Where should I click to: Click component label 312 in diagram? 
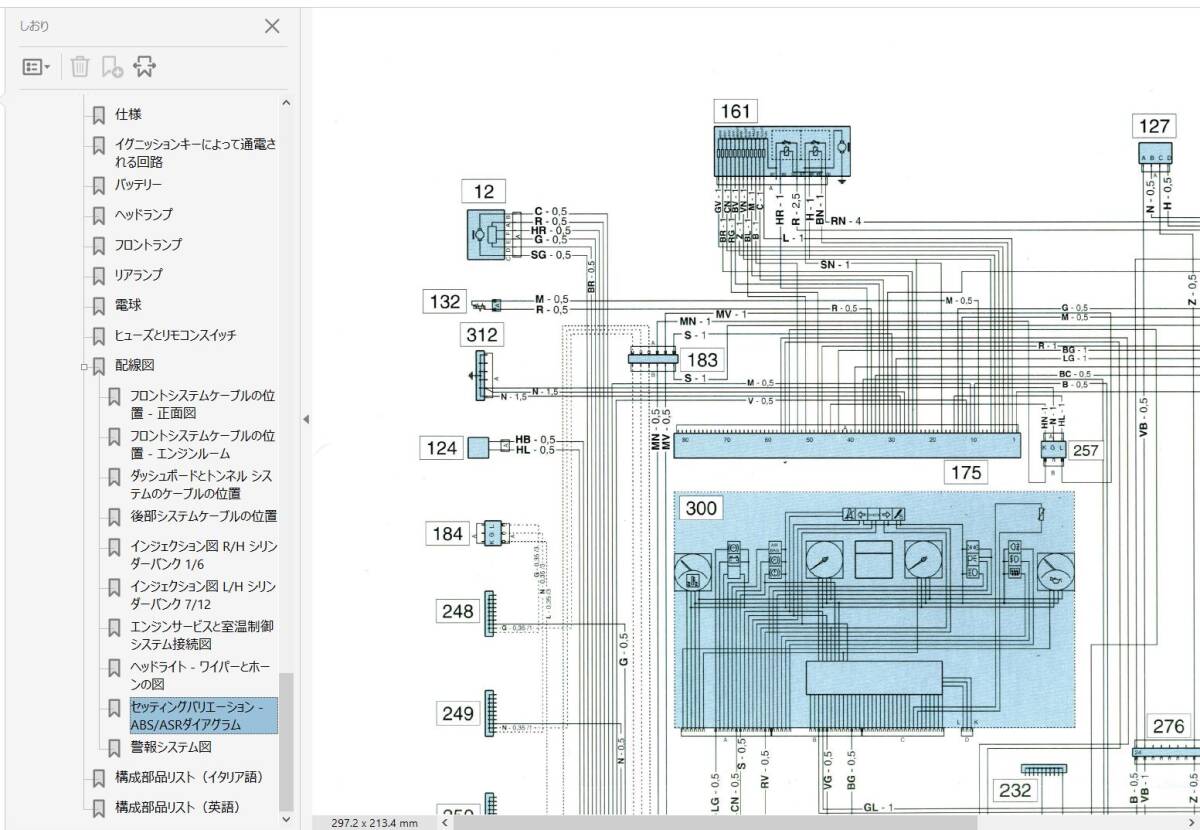pos(482,335)
